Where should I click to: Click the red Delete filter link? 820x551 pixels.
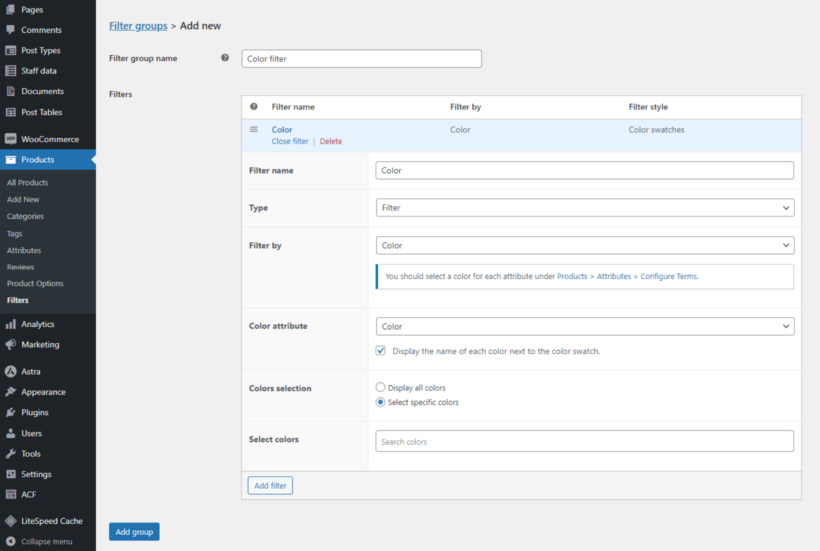(x=331, y=141)
